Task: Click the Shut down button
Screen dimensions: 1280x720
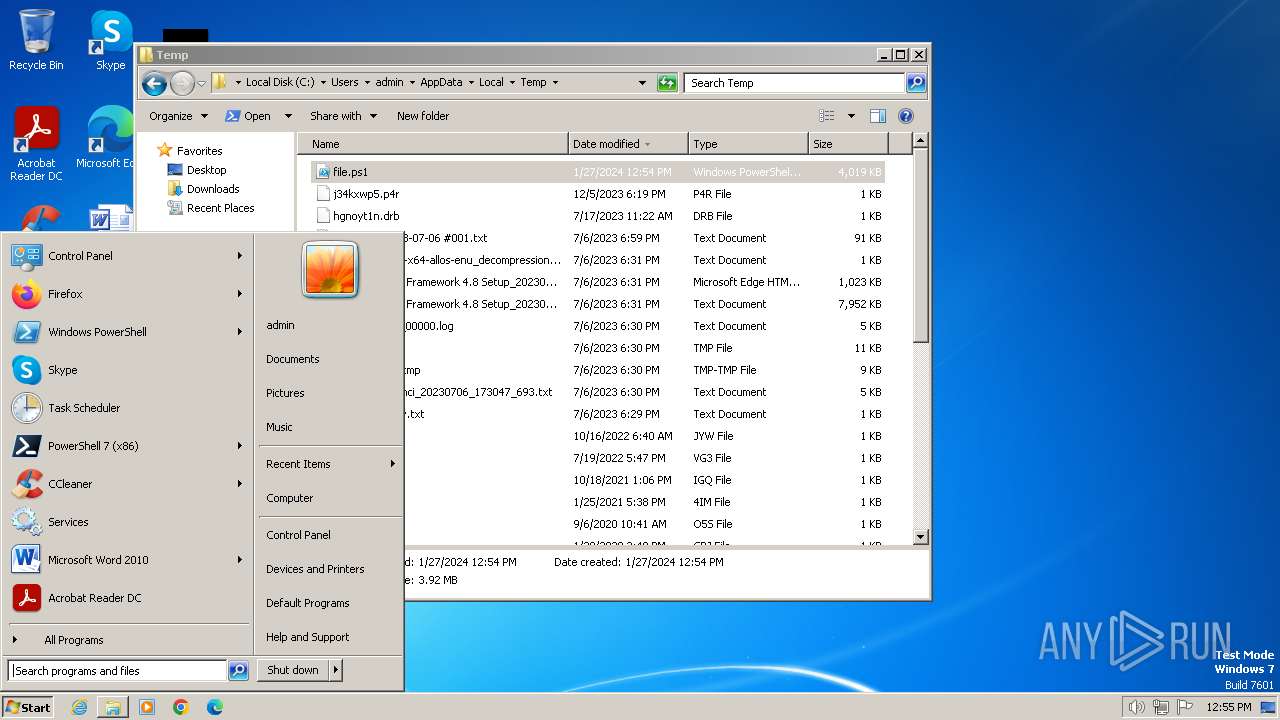Action: 293,670
